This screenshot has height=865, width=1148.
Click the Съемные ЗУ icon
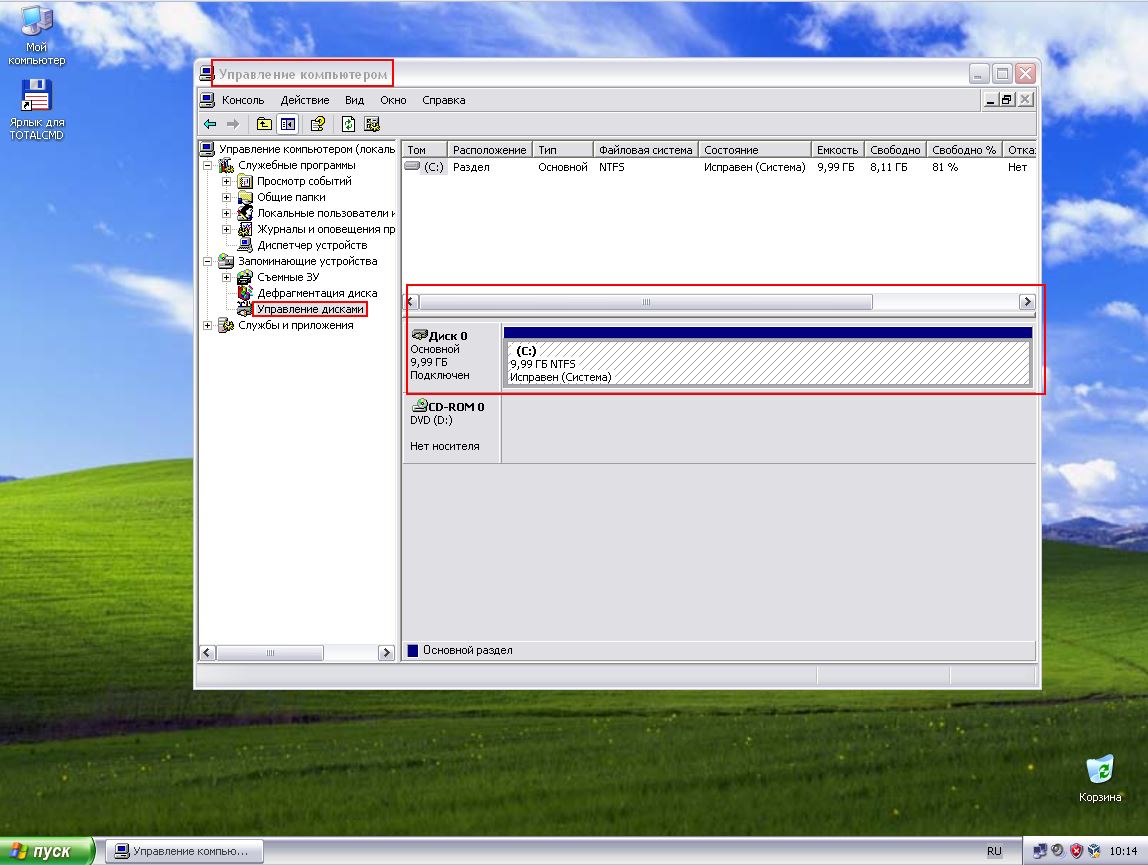pyautogui.click(x=245, y=277)
